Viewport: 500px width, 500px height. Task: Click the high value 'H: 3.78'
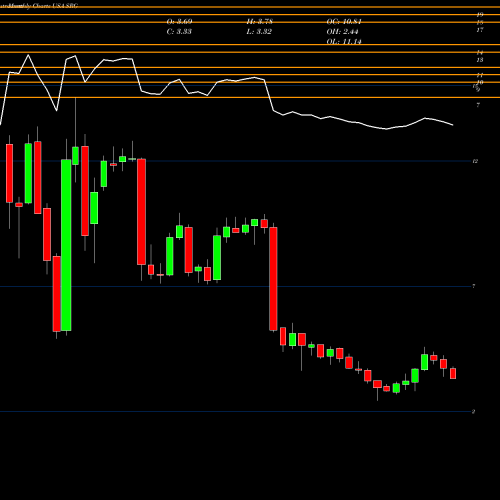point(260,22)
